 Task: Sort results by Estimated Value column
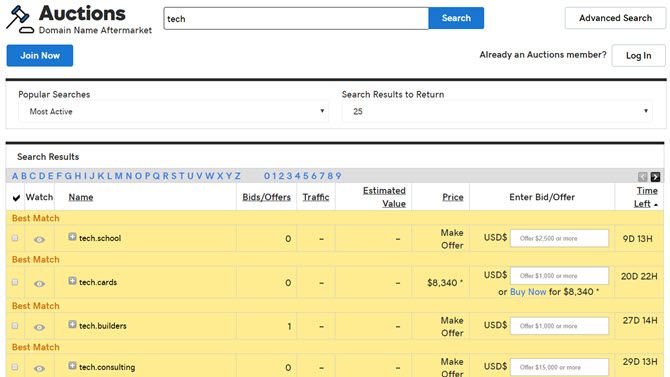(384, 197)
